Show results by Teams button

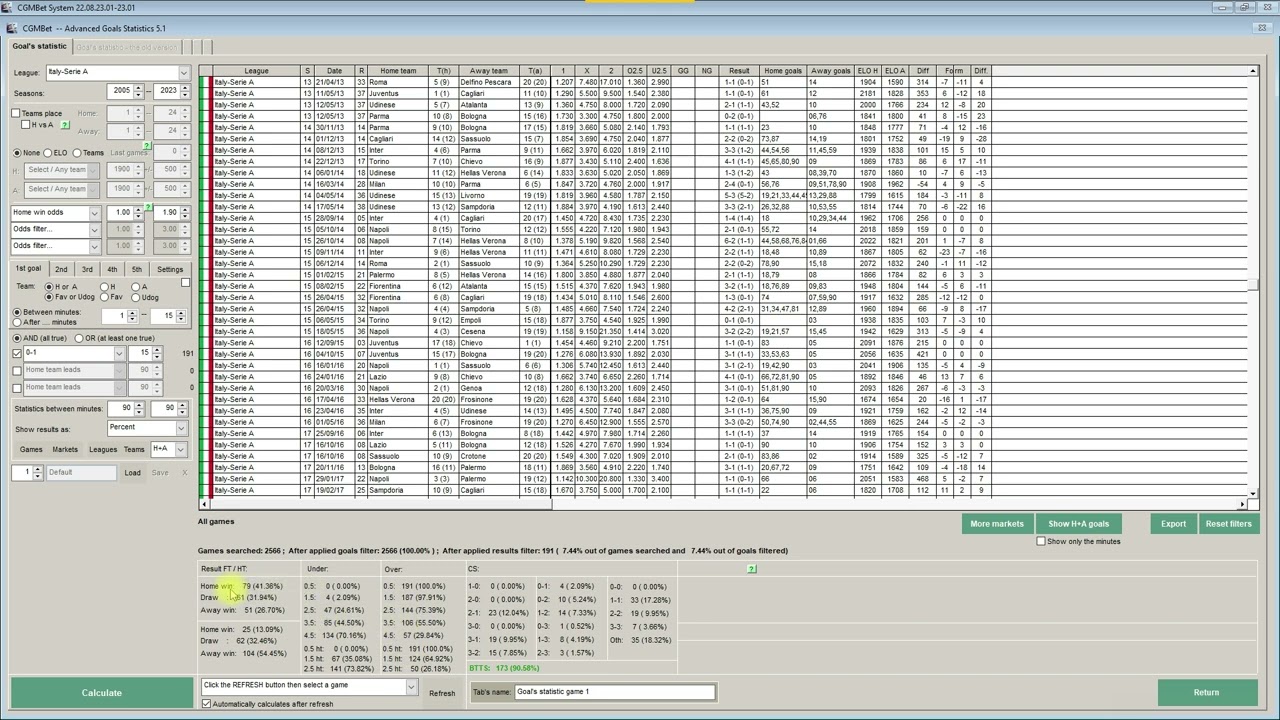coord(134,449)
